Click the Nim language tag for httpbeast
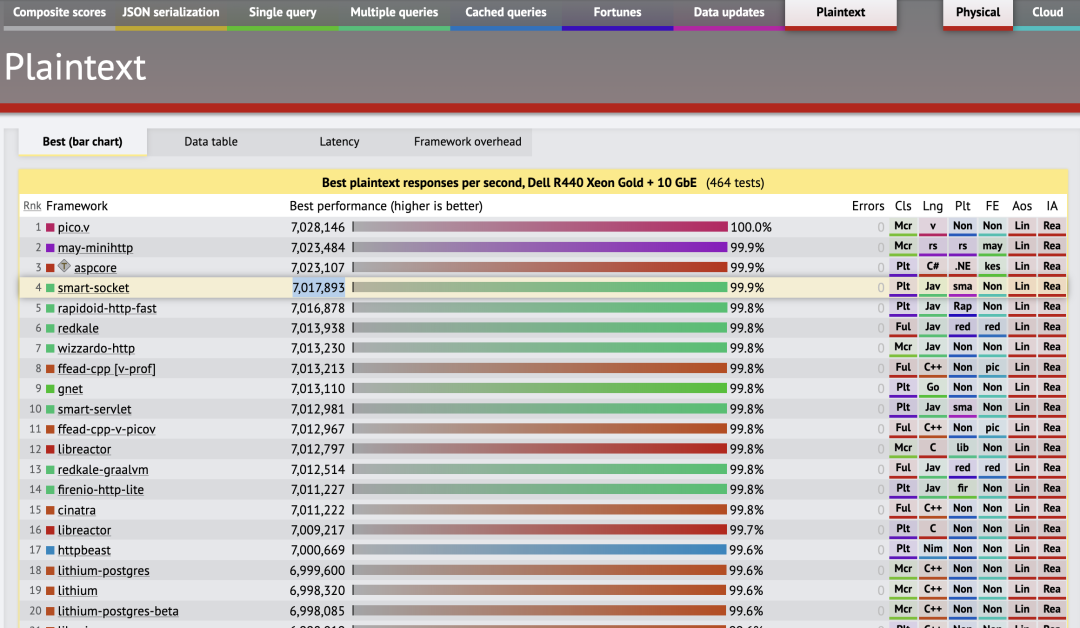Viewport: 1080px width, 628px height. (933, 550)
